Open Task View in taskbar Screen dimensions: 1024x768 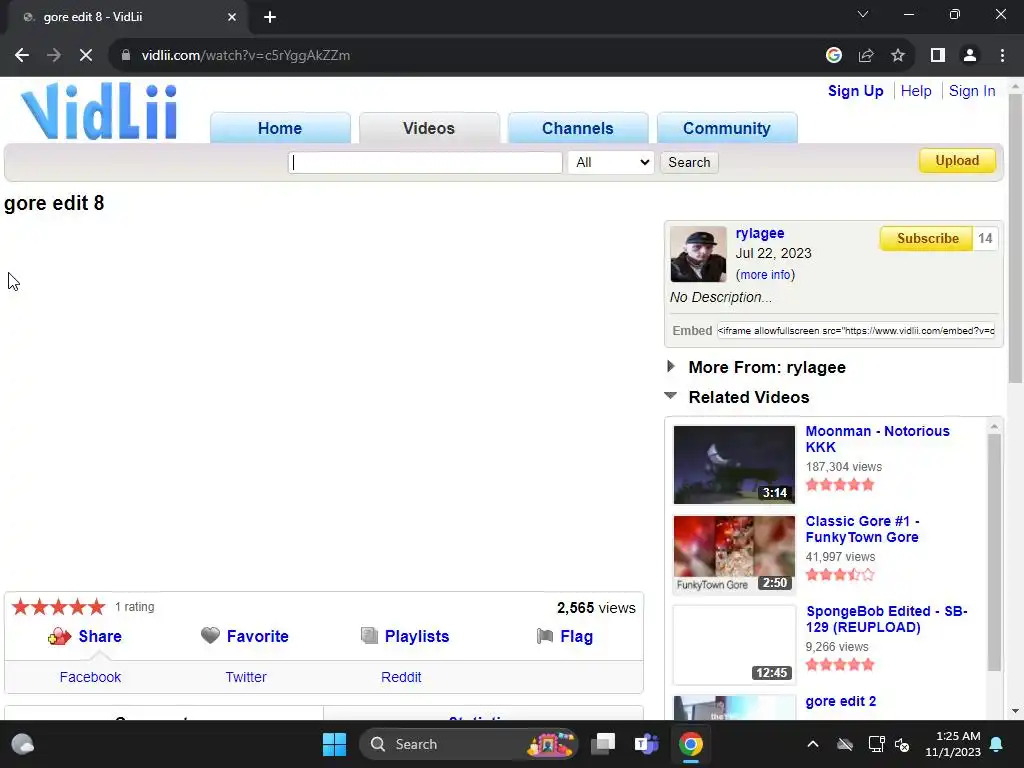tap(603, 744)
